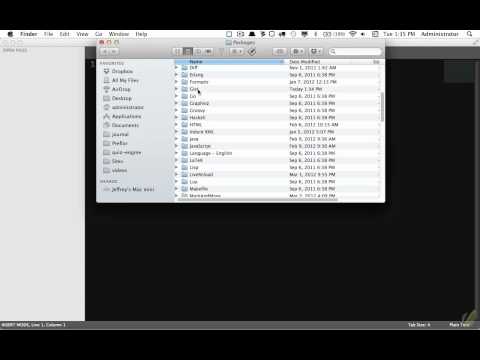Select Jeffrey's Mac mini under Shared
The image size is (480, 360).
(x=129, y=189)
